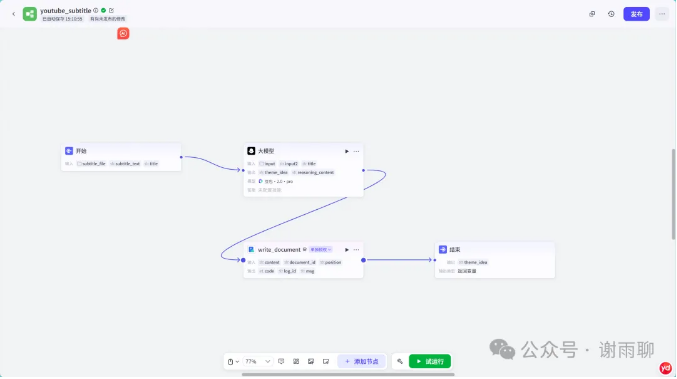Click the content input on write_document node
Image resolution: width=677 pixels, height=379 pixels.
click(x=269, y=262)
